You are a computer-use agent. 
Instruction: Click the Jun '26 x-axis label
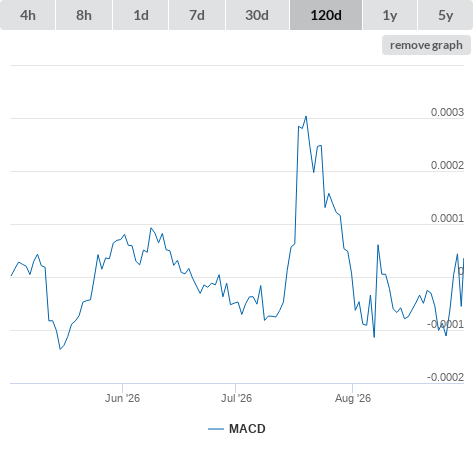[122, 398]
